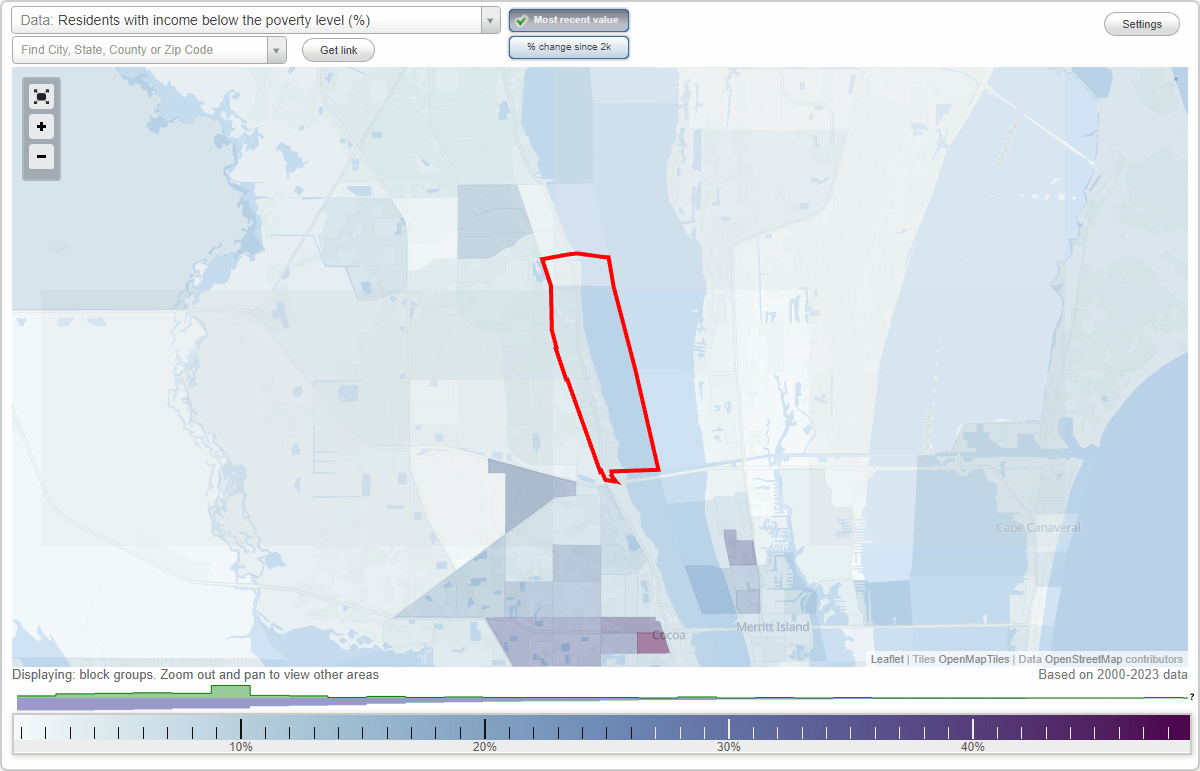Click the green checkmark on Most recent value
This screenshot has height=771, width=1200.
(521, 20)
